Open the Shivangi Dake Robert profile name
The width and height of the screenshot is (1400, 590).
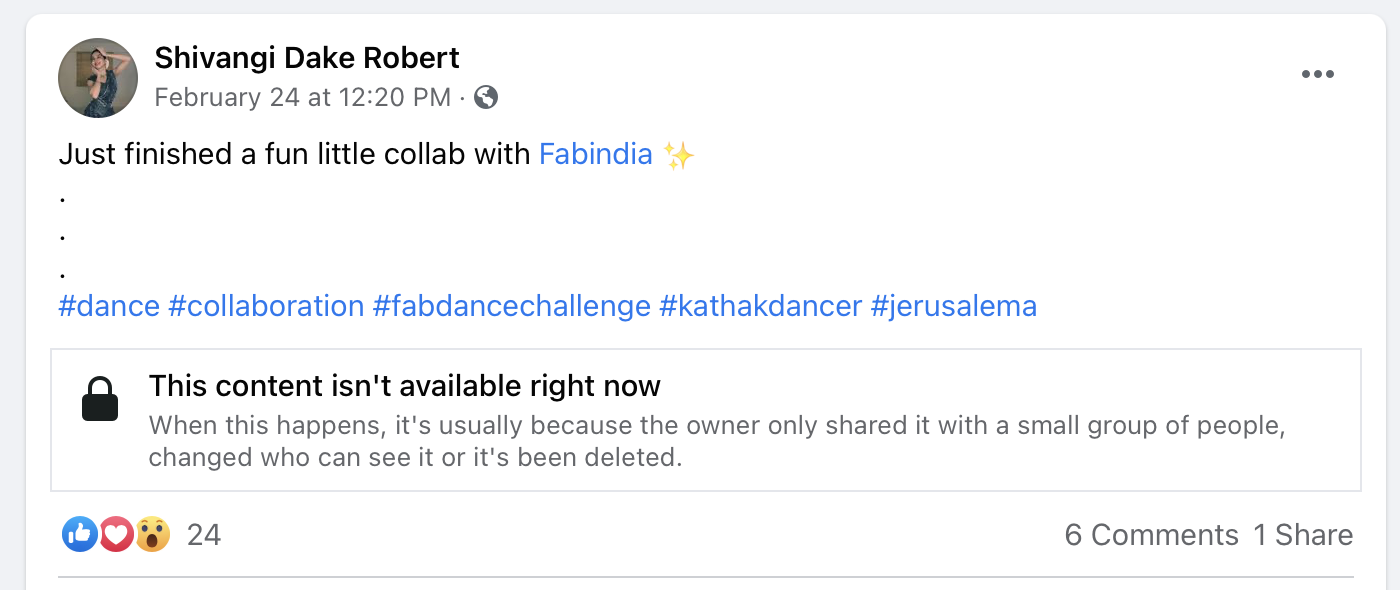(307, 58)
